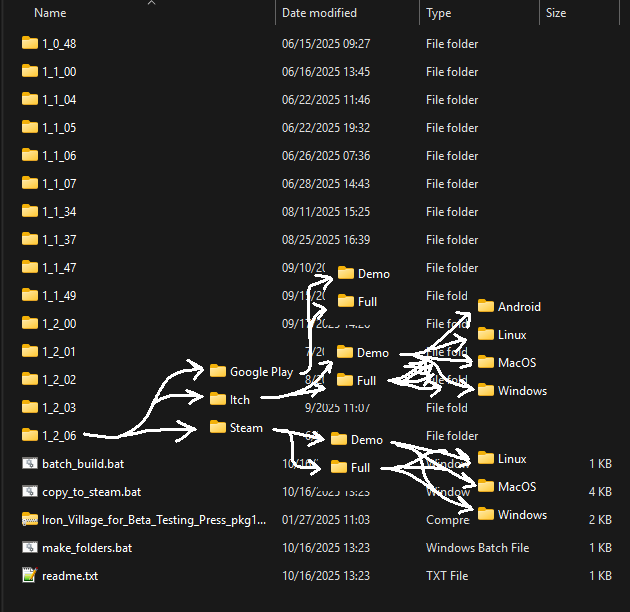Click the notepad icon of readme.txt
Viewport: 630px width, 612px height.
coord(30,575)
